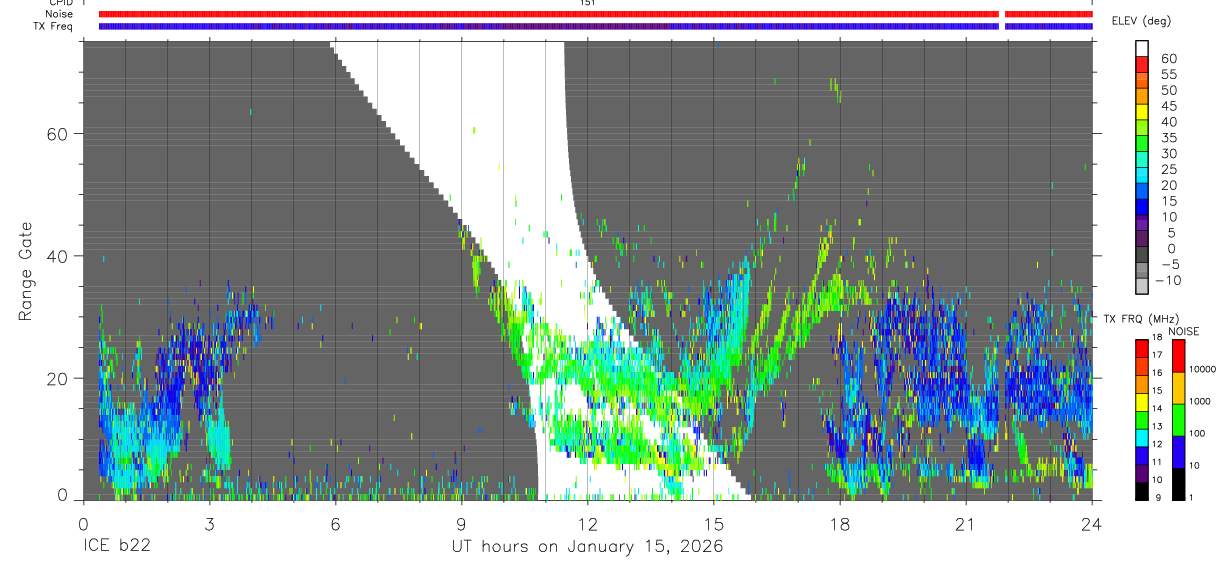Select the blue NOISE swatch between 10 and 100
This screenshot has height=567, width=1228.
(1178, 450)
